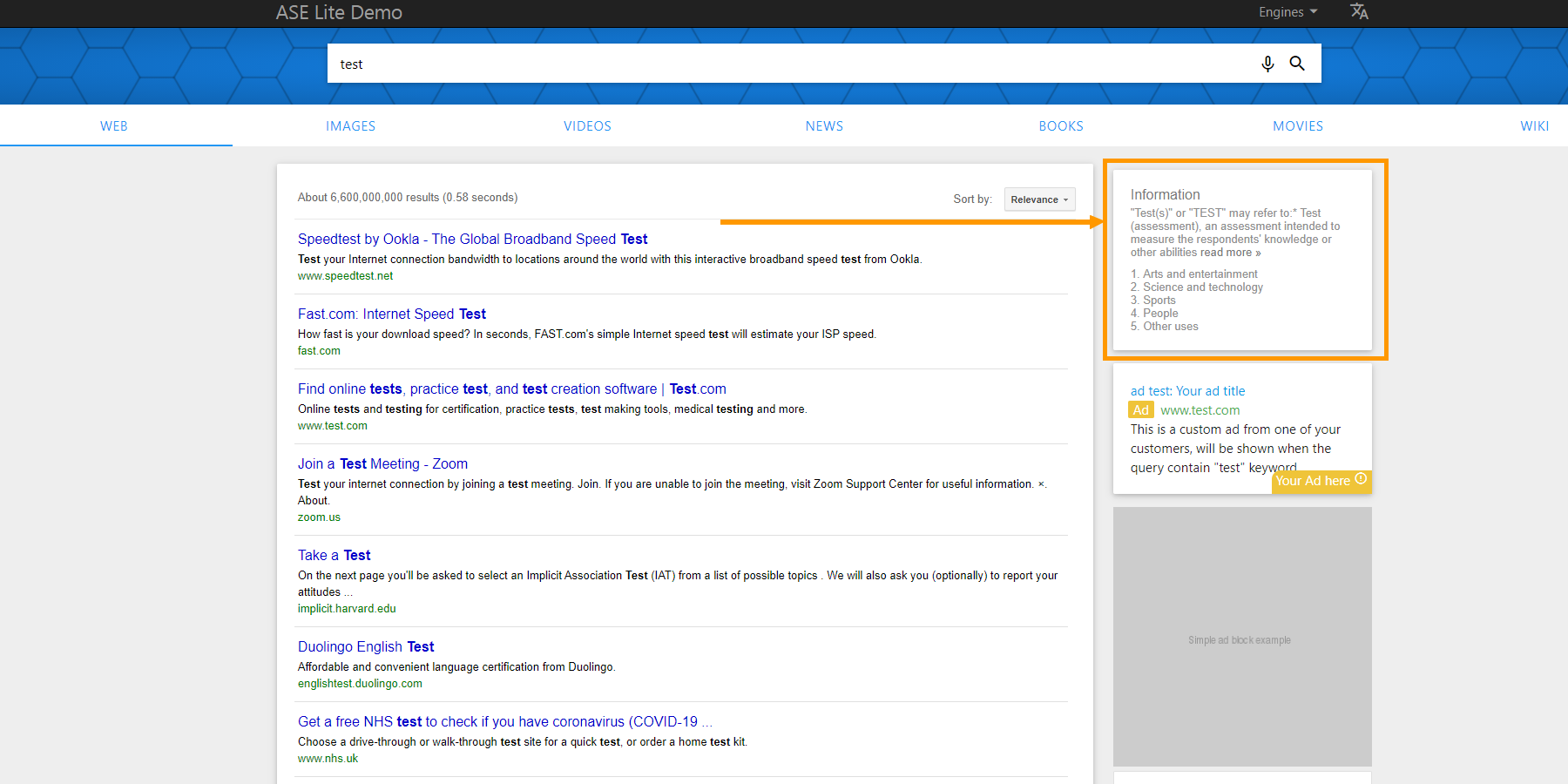The image size is (1568, 784).
Task: Expand the Relevance sort dropdown
Action: pyautogui.click(x=1039, y=199)
